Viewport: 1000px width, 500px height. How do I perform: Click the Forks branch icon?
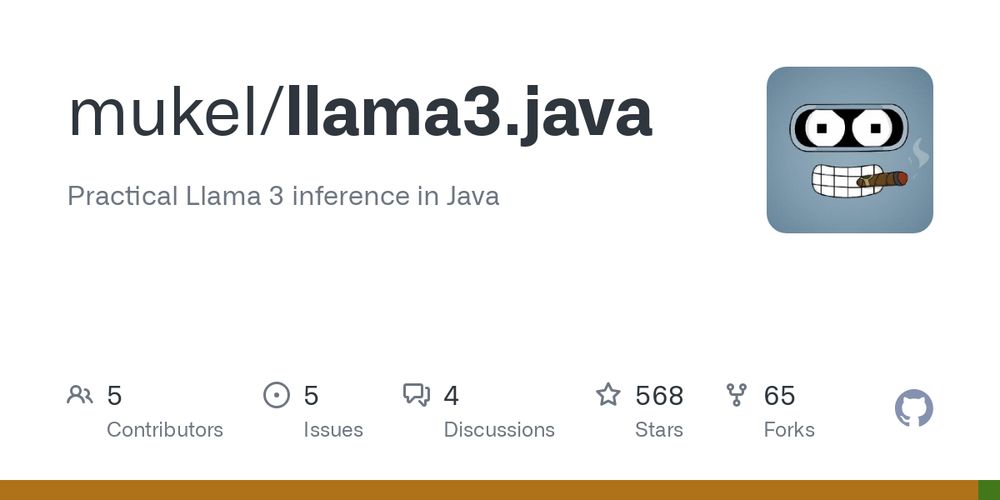tap(737, 395)
